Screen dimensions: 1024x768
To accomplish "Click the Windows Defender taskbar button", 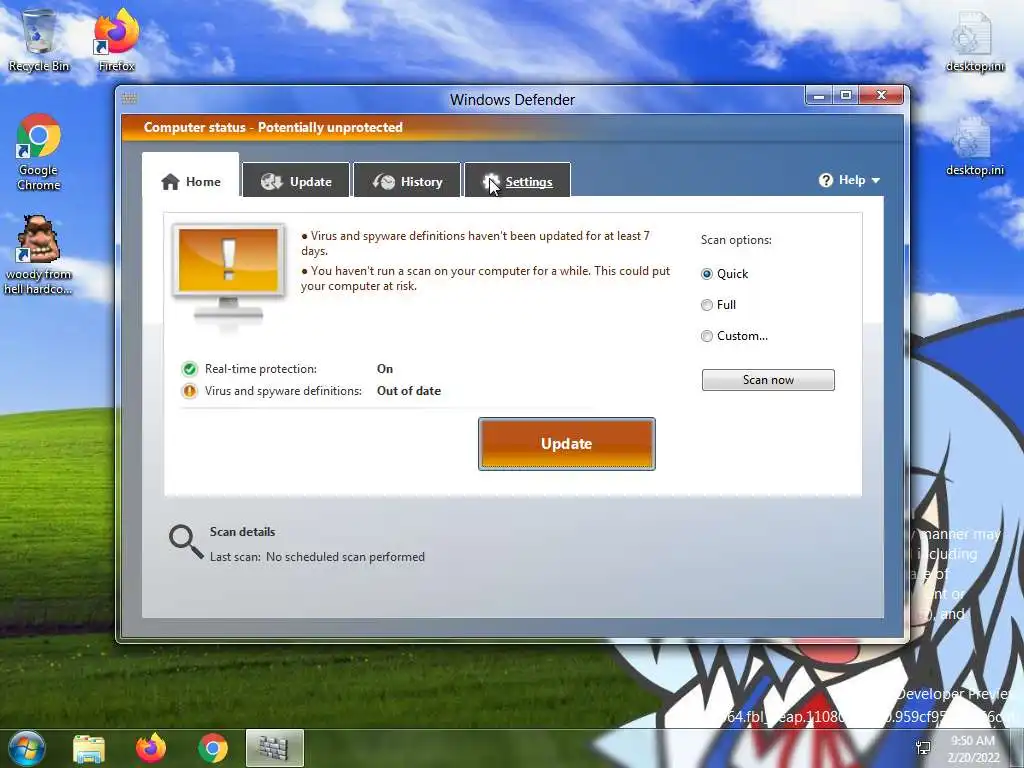I will (275, 748).
